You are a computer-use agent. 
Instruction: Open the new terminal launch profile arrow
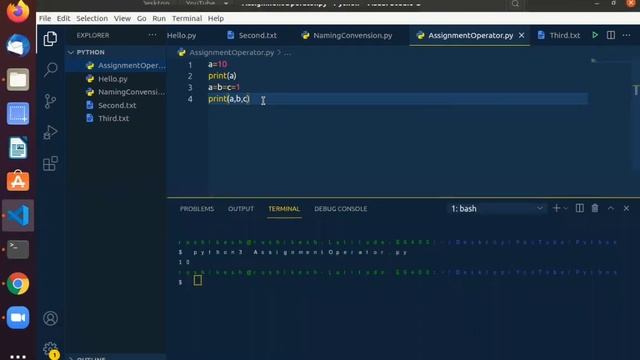pos(566,209)
